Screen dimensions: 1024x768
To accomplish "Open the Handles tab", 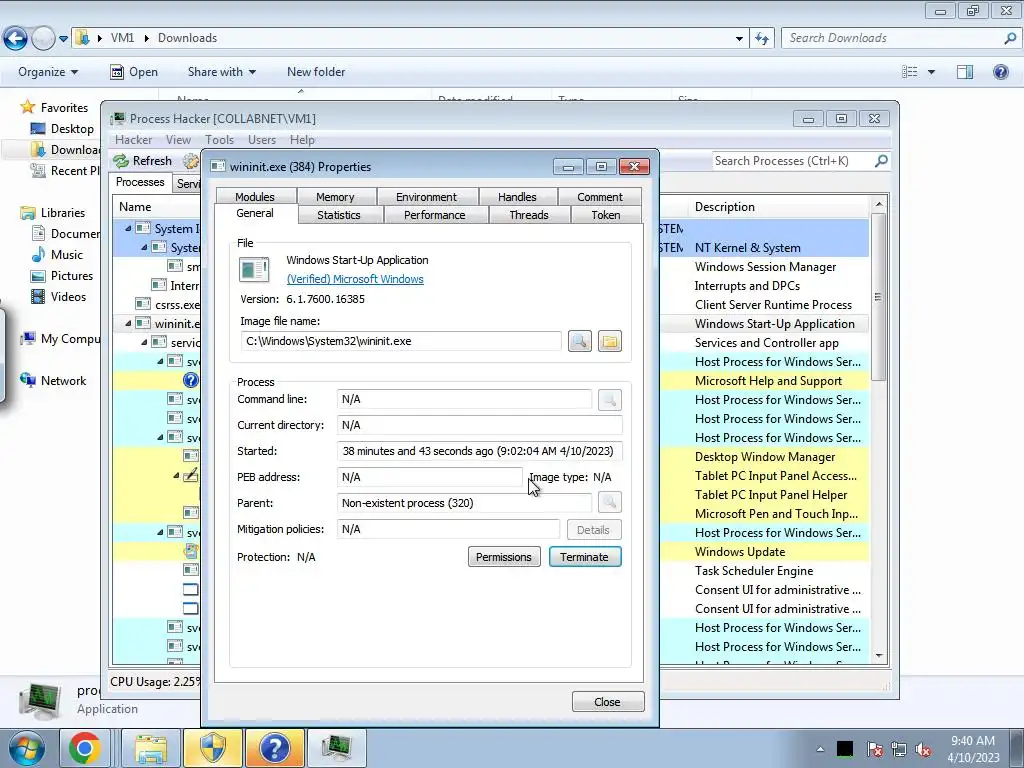I will [517, 197].
